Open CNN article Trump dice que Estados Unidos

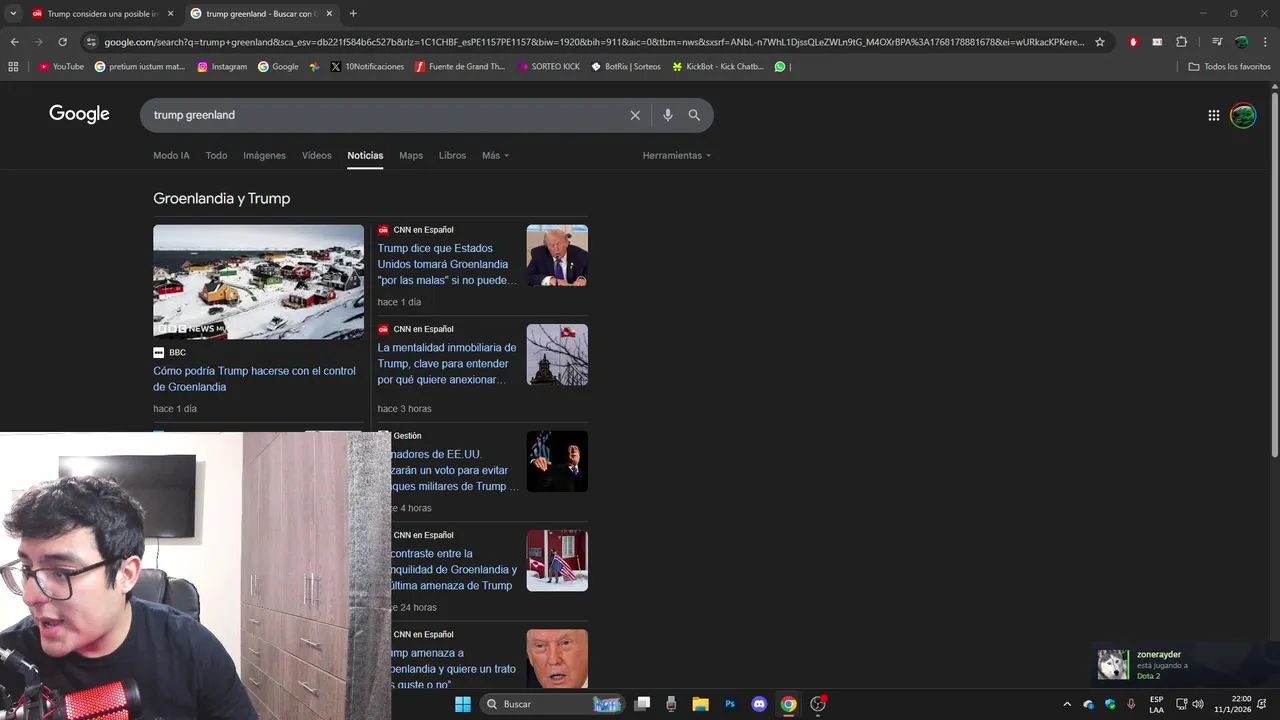pos(447,264)
